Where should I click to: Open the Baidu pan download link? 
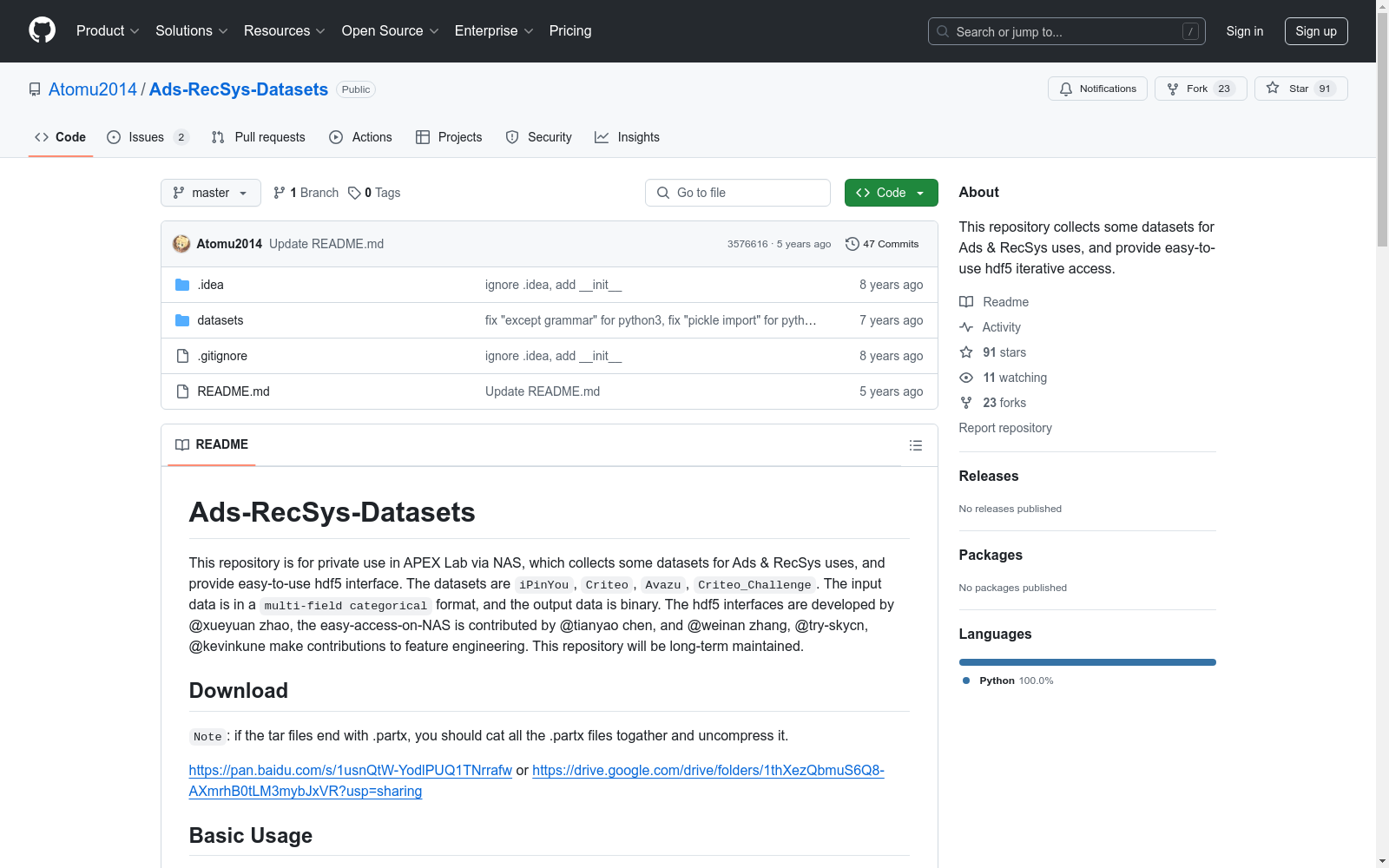[x=350, y=771]
